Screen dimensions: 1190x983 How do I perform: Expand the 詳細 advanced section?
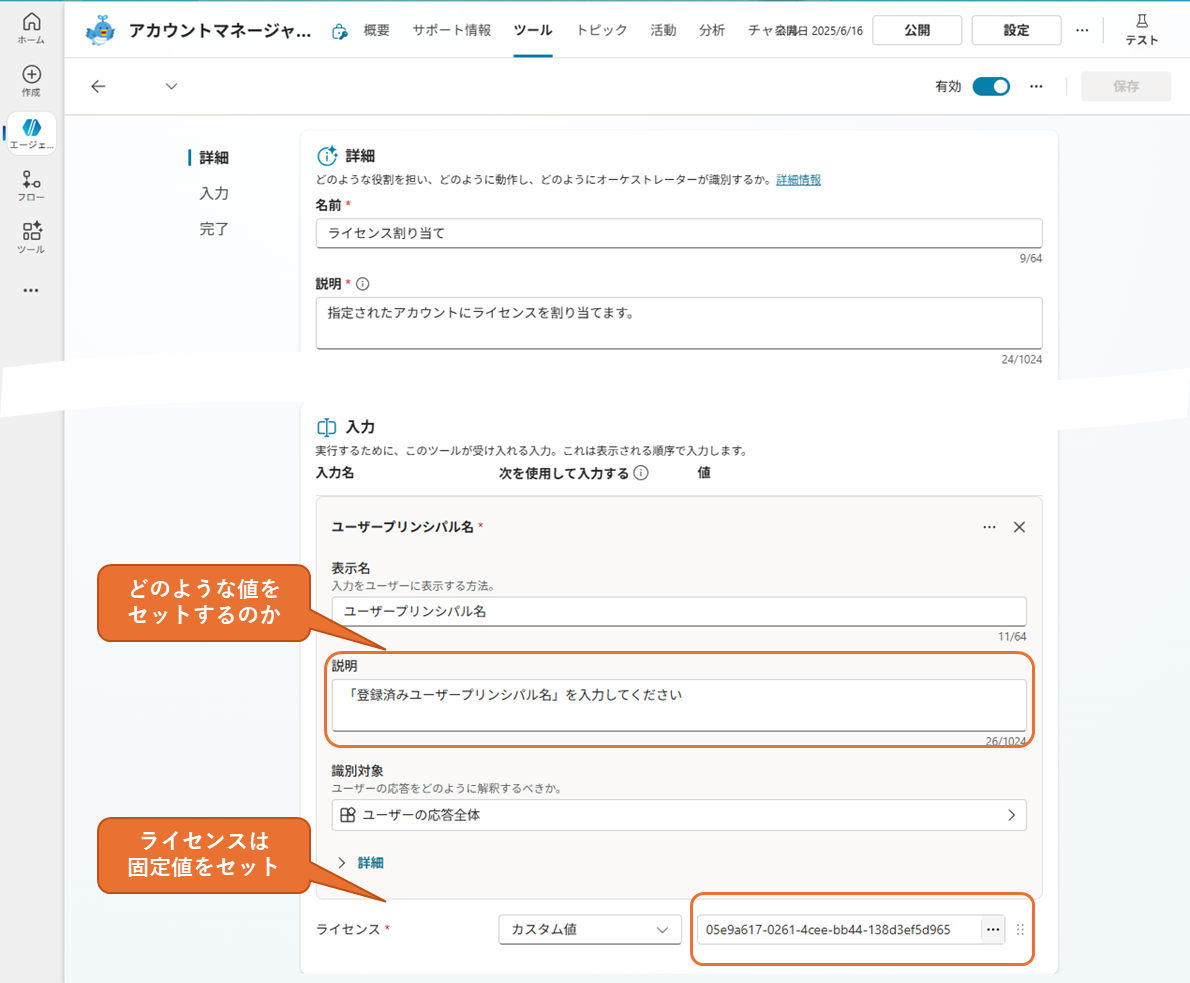coord(361,862)
